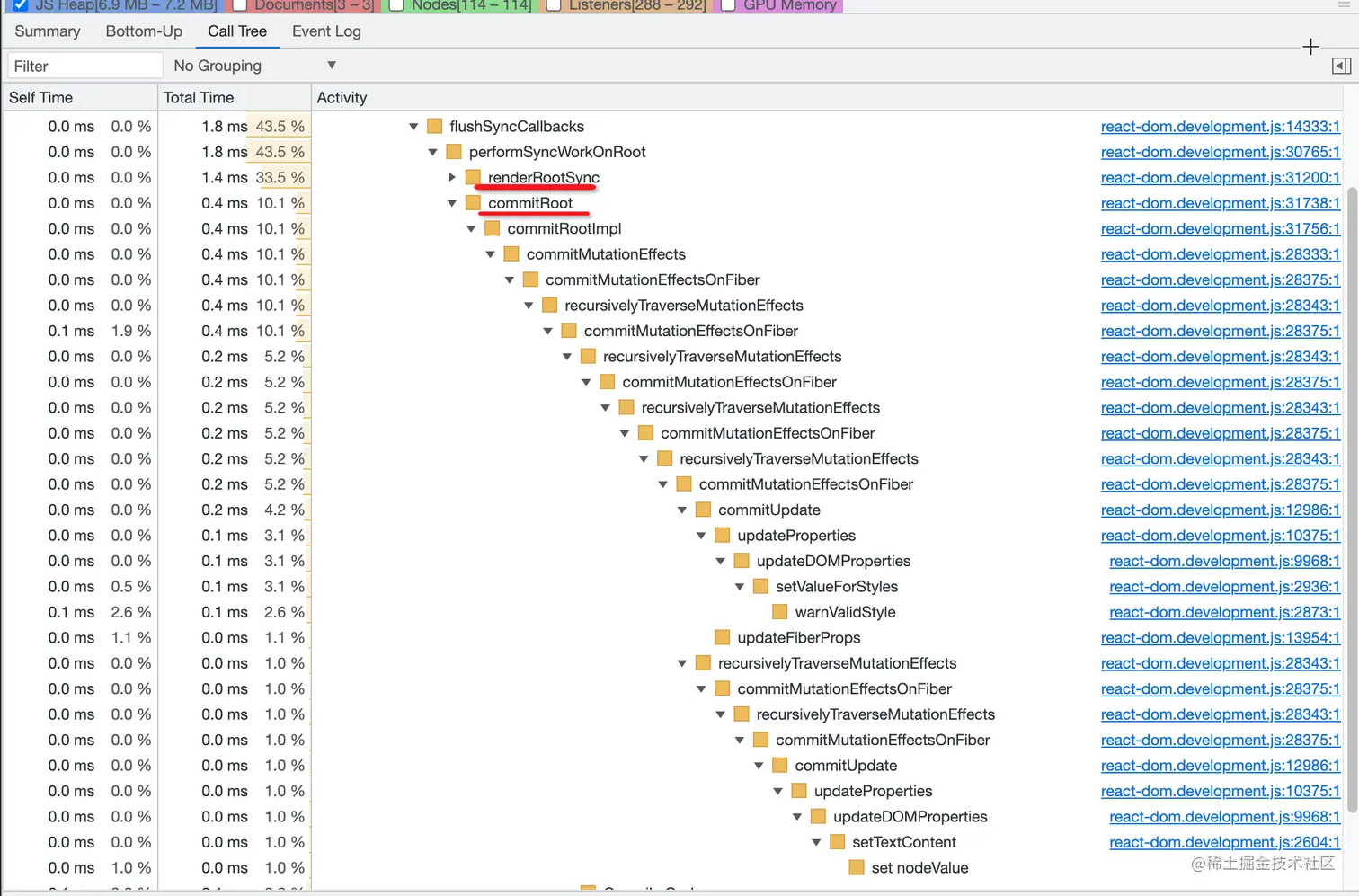
Task: Focus the Filter input field
Action: pos(85,66)
